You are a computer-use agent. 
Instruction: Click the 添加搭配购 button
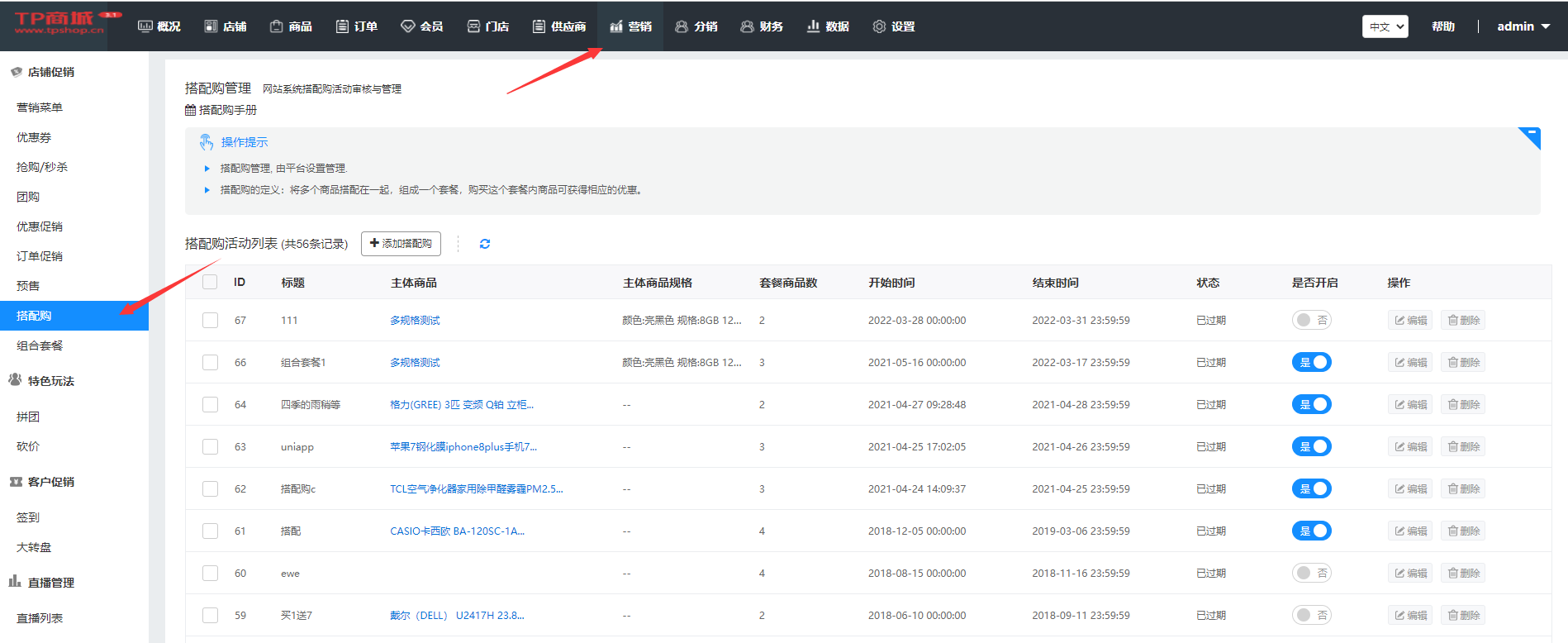(x=401, y=244)
